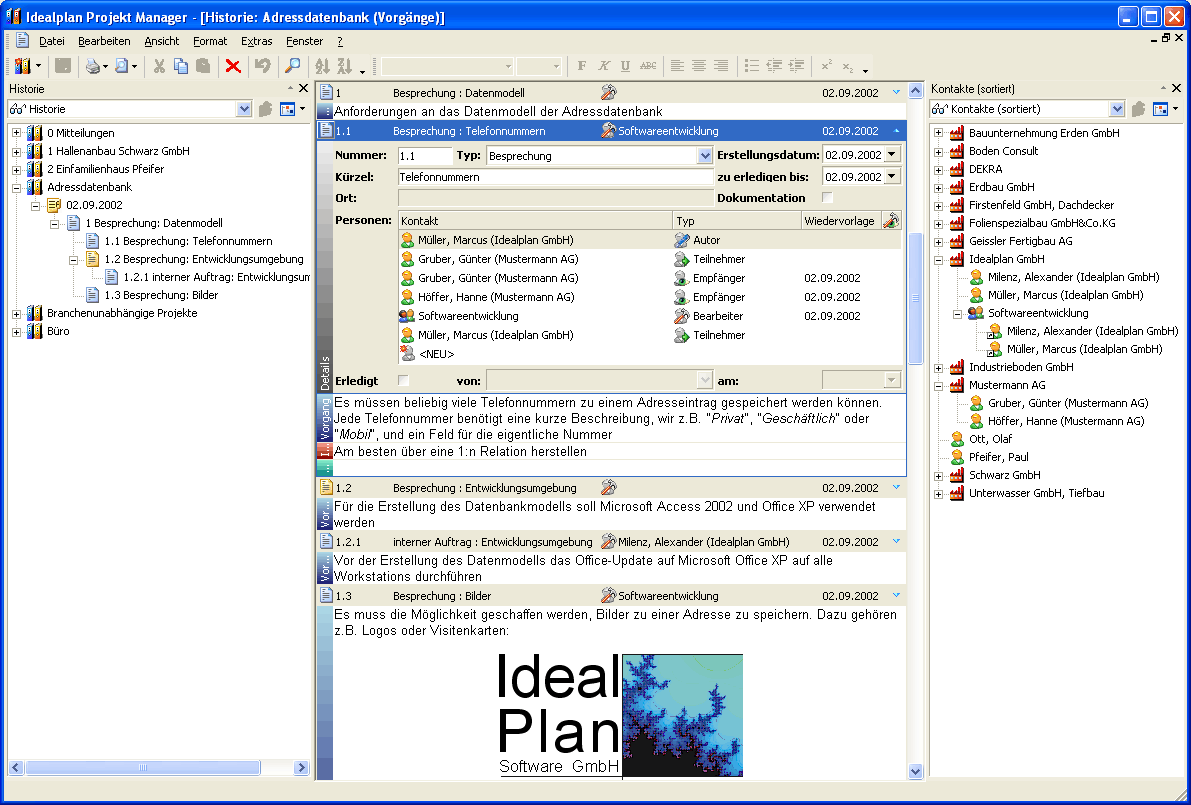
Task: Click the project binders icon in the toolbar
Action: pos(23,67)
